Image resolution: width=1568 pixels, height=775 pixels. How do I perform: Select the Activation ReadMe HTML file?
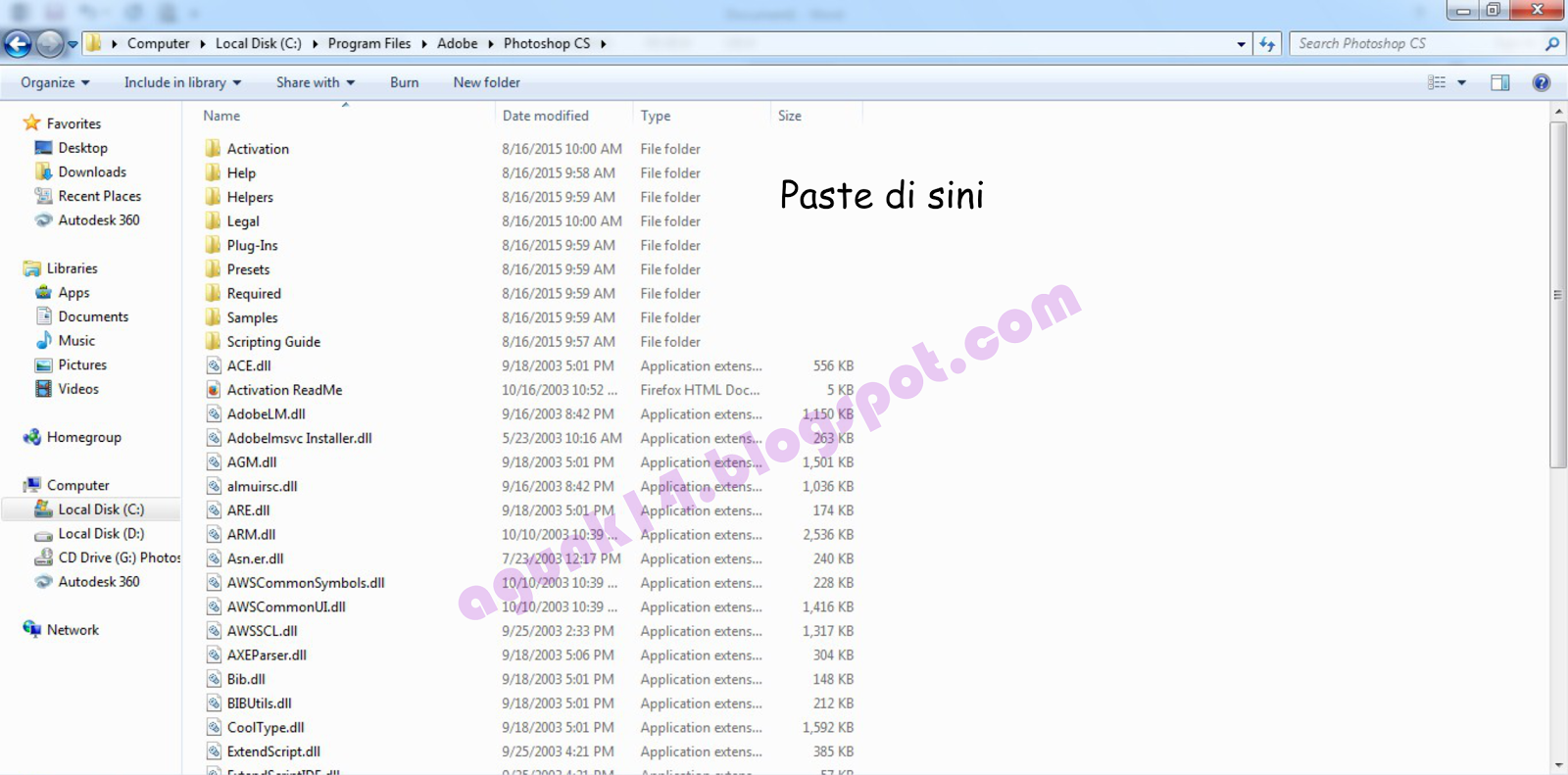[x=284, y=390]
